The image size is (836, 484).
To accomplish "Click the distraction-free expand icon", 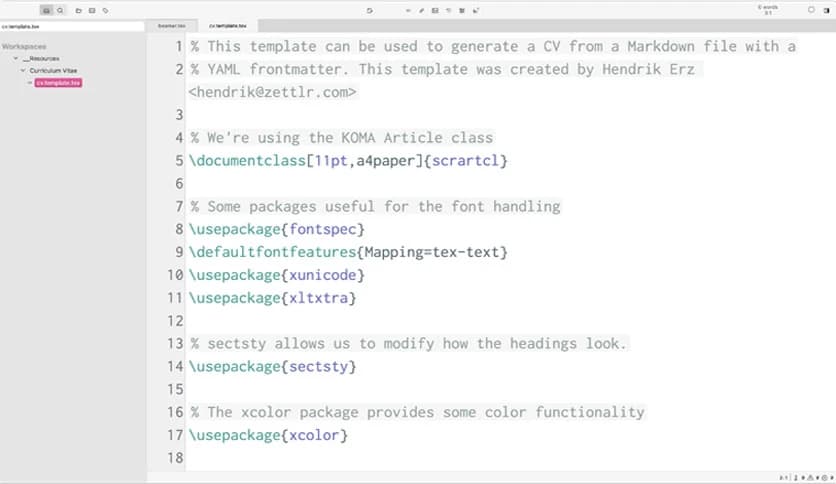I will (x=476, y=10).
